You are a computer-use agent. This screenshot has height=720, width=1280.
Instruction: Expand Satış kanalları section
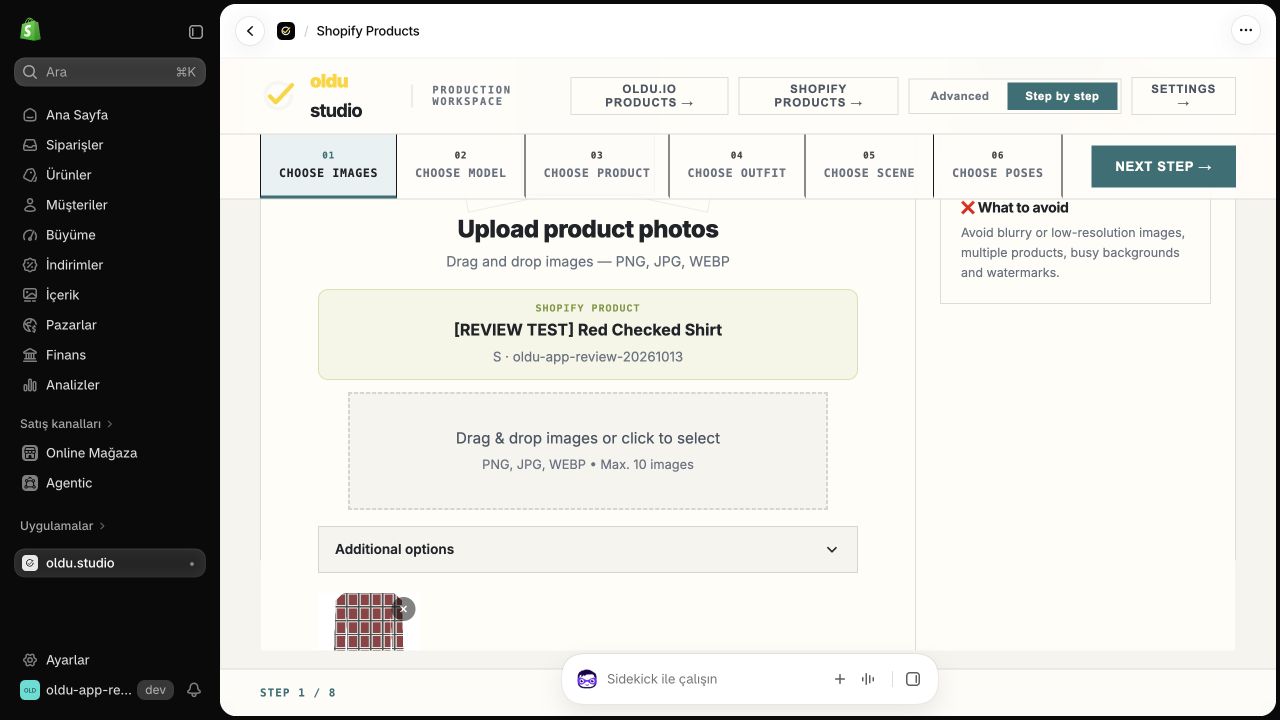[66, 424]
